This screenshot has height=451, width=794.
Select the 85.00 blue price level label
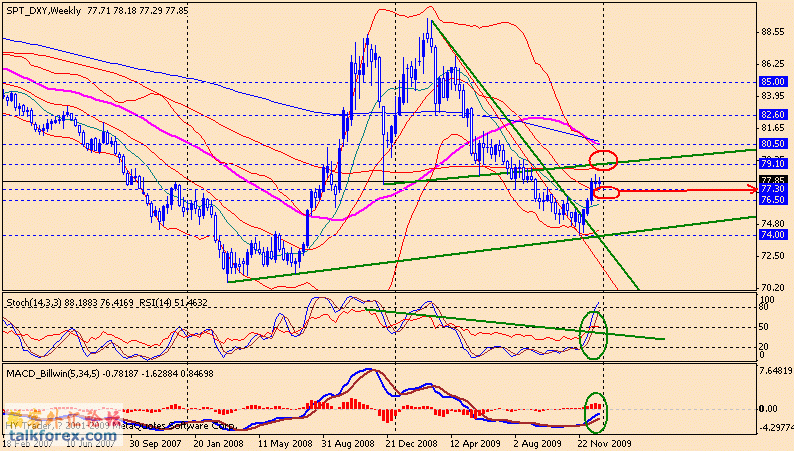(773, 82)
